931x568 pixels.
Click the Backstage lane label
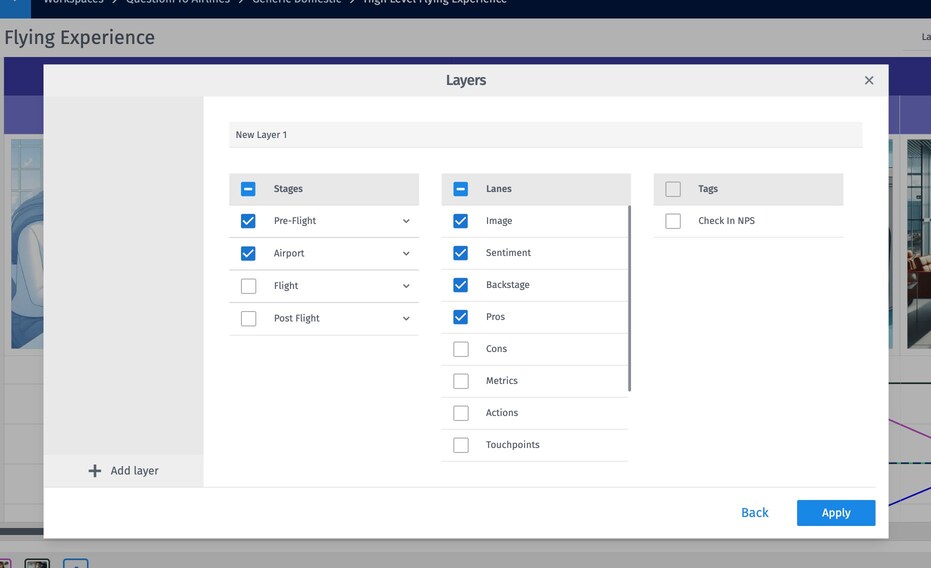coord(508,285)
